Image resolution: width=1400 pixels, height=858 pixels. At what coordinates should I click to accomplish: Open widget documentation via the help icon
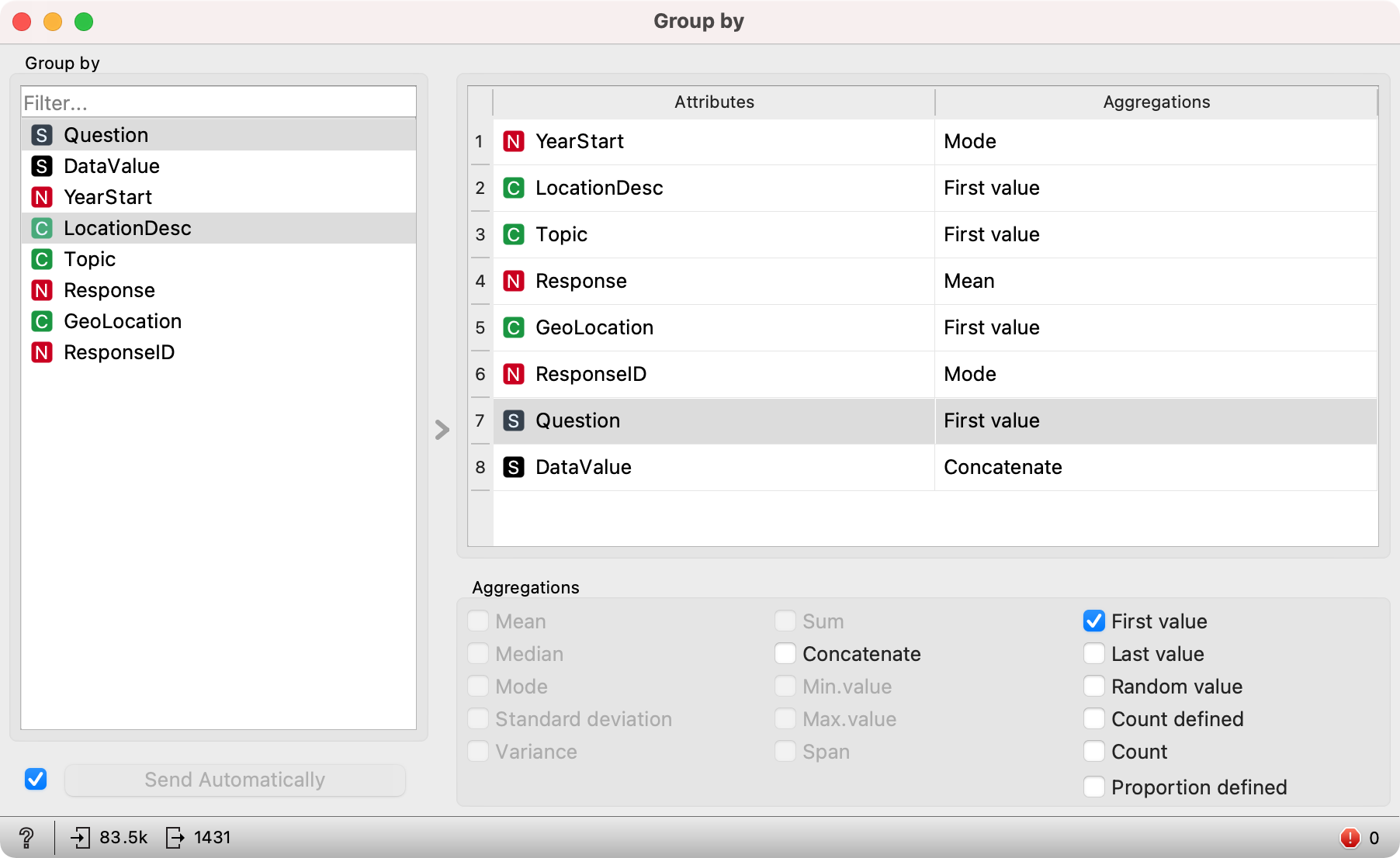(26, 838)
